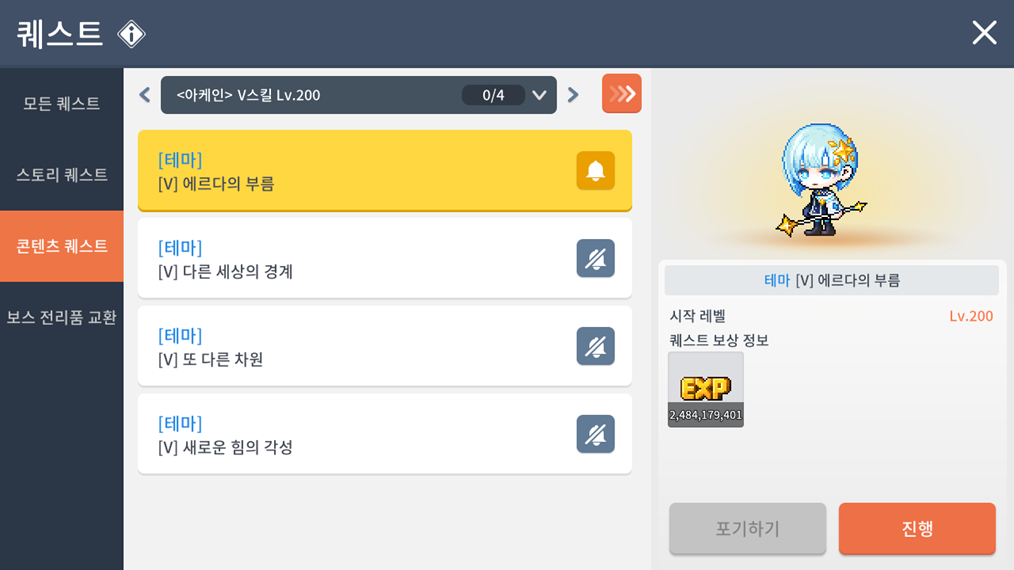Click the EXP reward icon
The image size is (1014, 570).
706,389
